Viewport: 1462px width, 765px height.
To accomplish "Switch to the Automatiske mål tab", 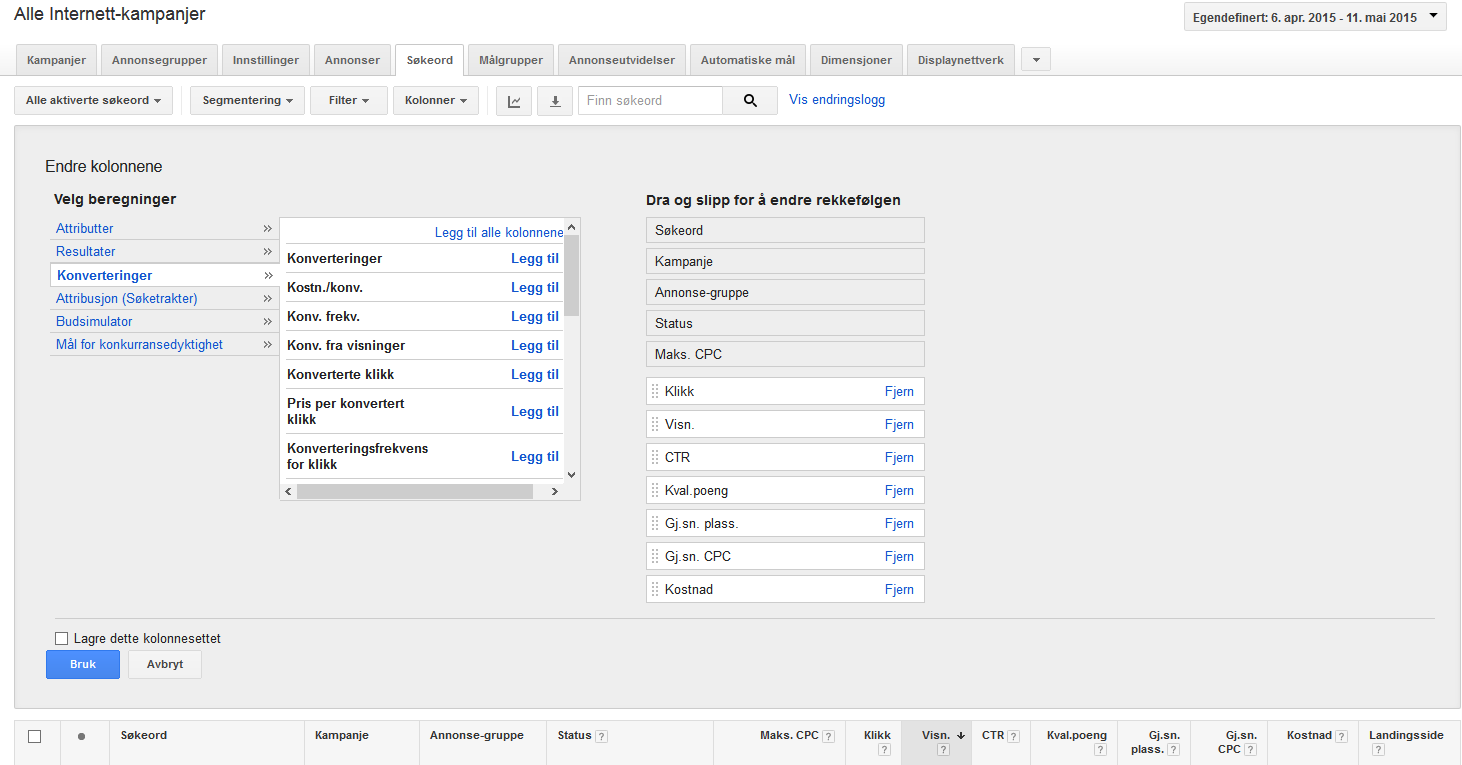I will coord(748,60).
